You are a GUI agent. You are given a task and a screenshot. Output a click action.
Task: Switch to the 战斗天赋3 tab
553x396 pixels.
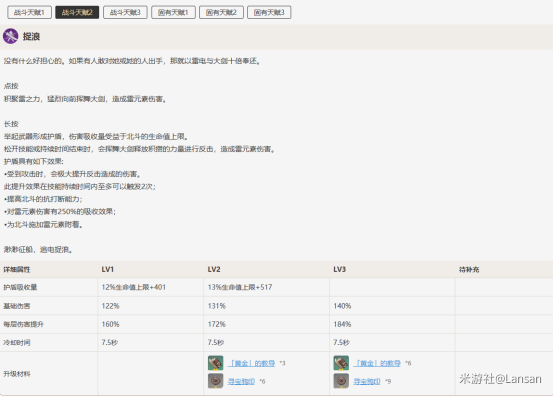(125, 12)
